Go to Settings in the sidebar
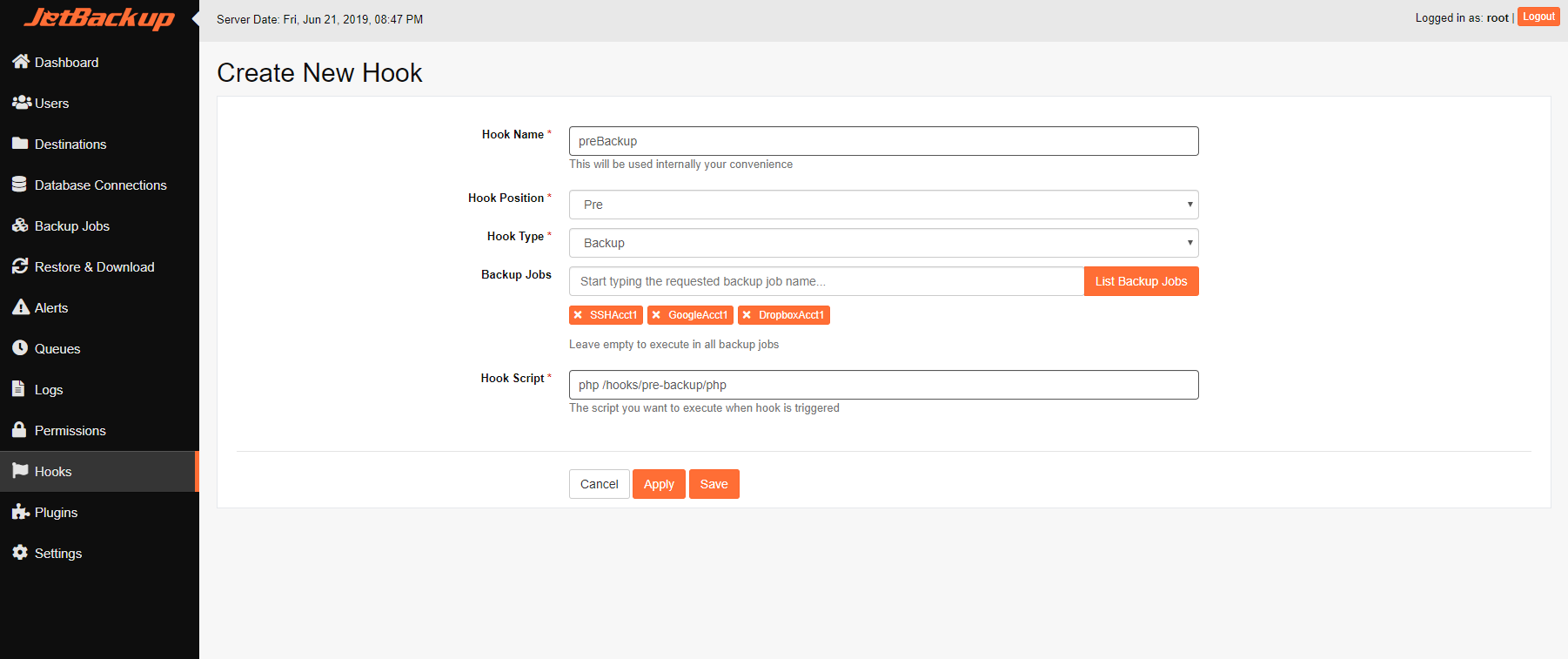 (x=99, y=553)
